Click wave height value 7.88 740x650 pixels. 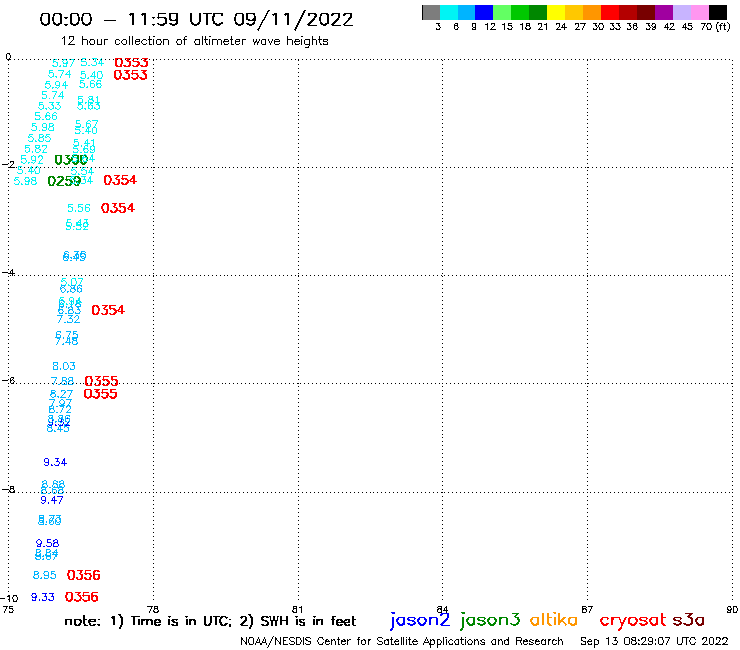(62, 381)
